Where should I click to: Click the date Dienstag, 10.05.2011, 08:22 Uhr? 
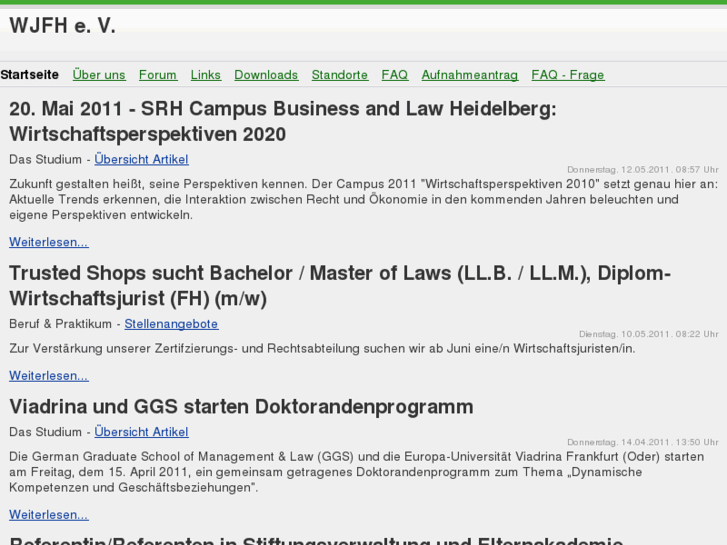point(649,334)
